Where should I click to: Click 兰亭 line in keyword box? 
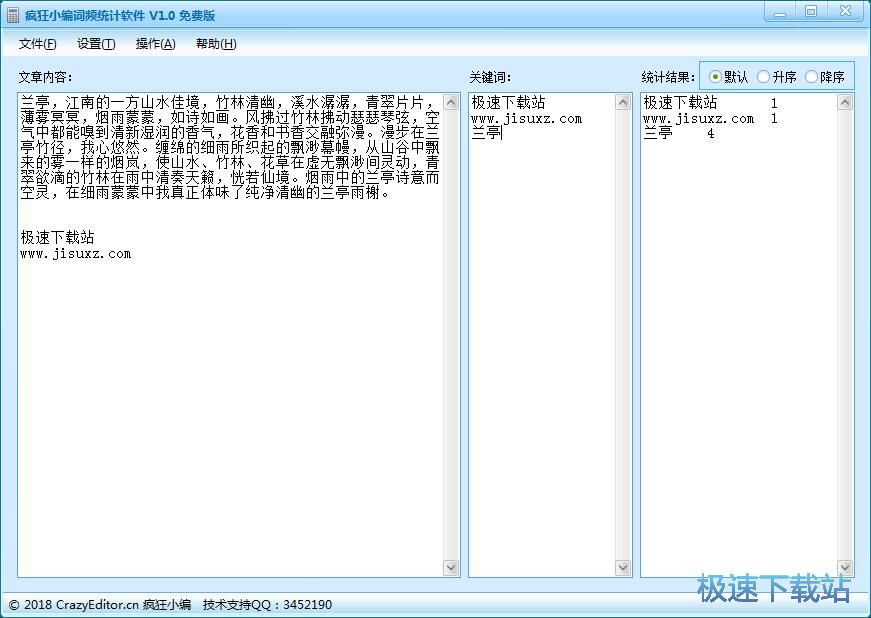point(486,133)
